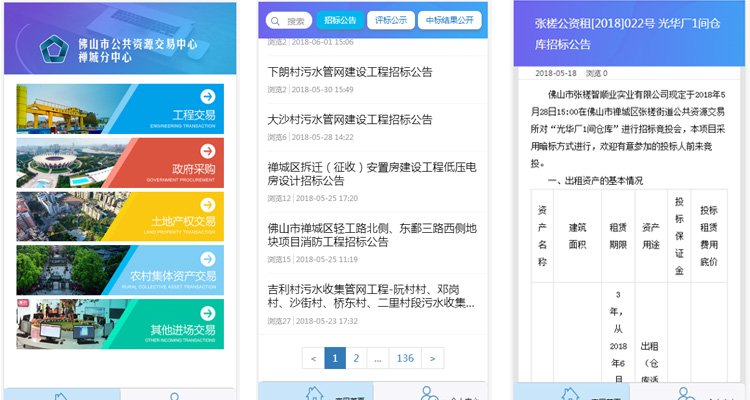Image resolution: width=750 pixels, height=400 pixels.
Task: Select the 招标公告 tab
Action: pos(340,20)
